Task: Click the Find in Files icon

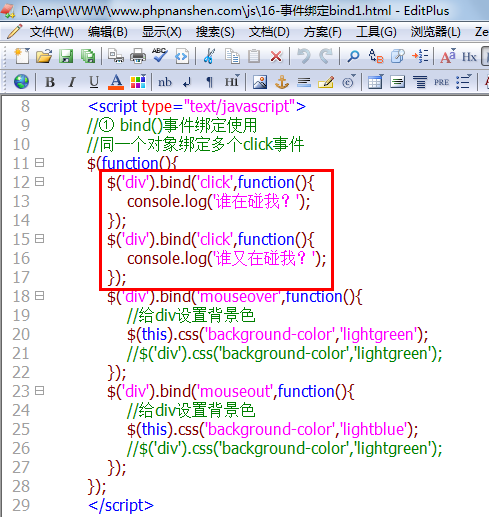Action: pos(398,56)
